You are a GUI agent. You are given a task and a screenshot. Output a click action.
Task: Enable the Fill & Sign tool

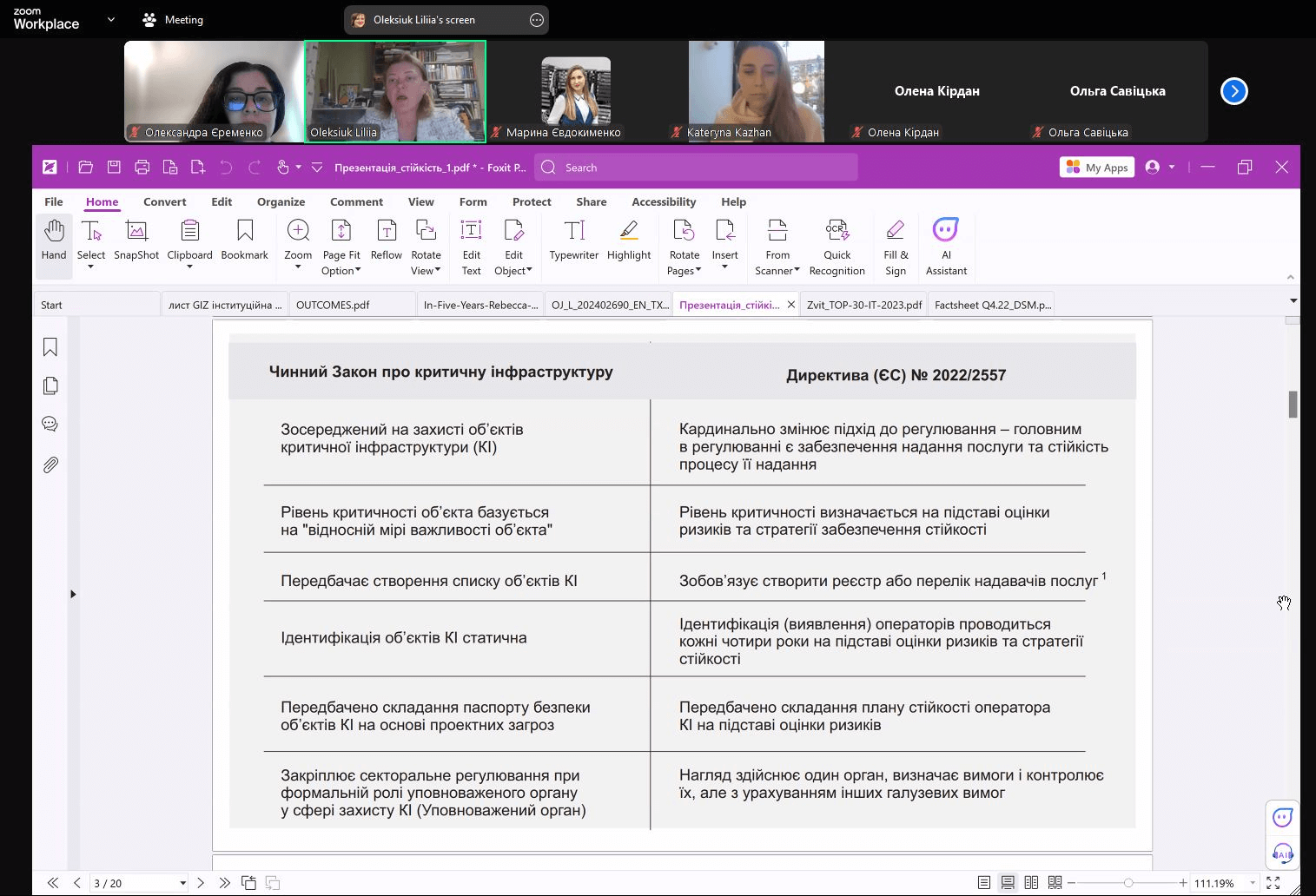point(895,247)
